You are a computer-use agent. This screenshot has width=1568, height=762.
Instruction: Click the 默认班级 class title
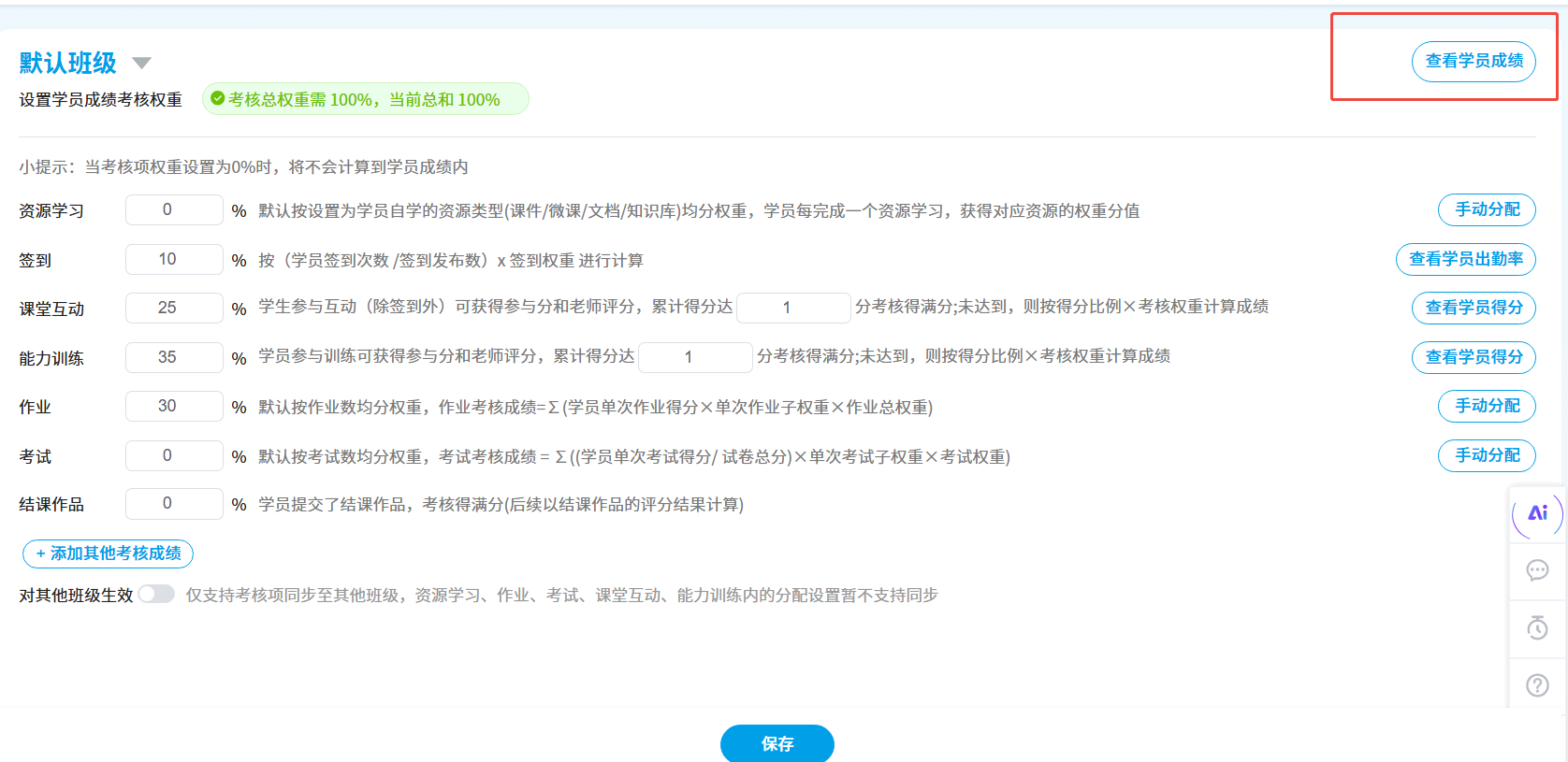point(68,63)
